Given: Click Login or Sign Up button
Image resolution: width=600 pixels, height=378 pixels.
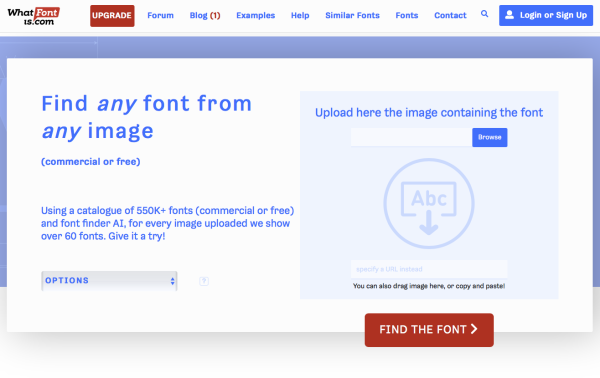Looking at the screenshot, I should pos(546,15).
